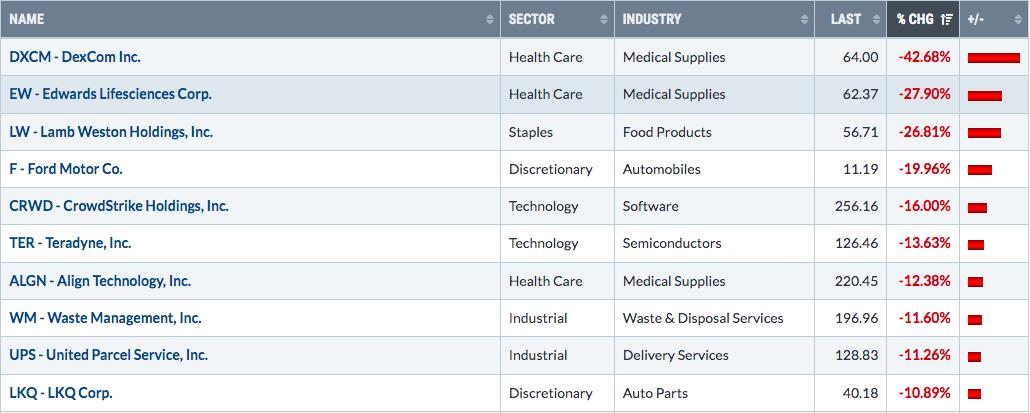Click the INDUSTRY column sort arrows
The width and height of the screenshot is (1030, 413).
pyautogui.click(x=804, y=19)
